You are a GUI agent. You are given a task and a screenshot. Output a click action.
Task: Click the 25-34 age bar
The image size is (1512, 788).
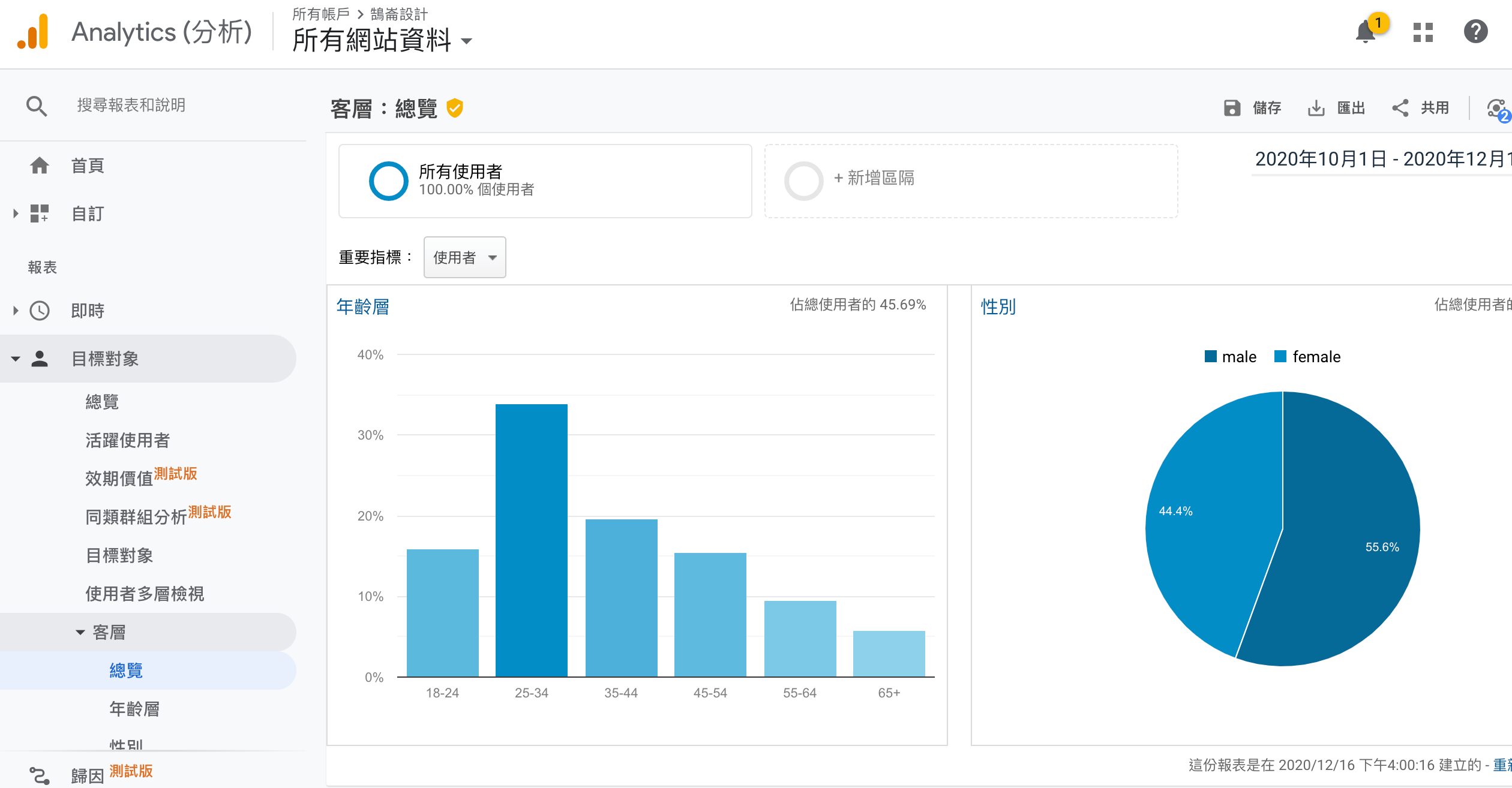tap(532, 540)
